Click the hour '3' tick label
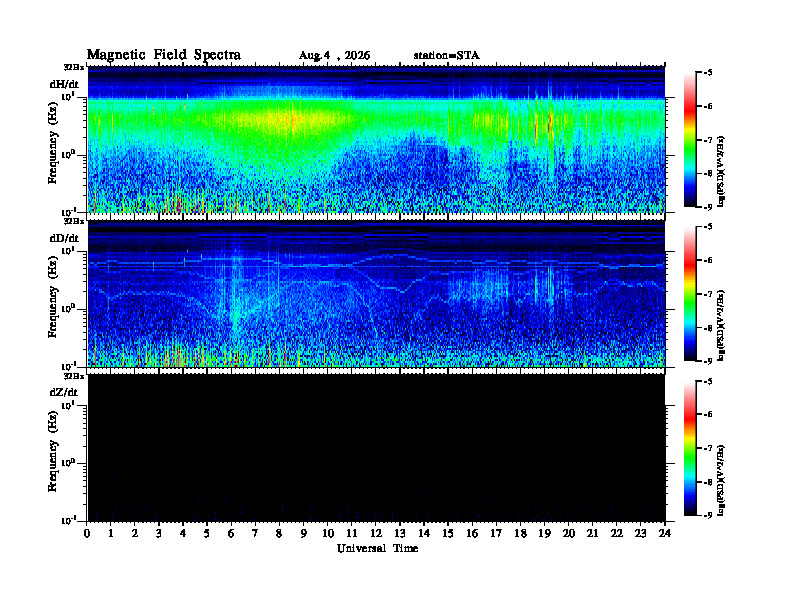The width and height of the screenshot is (792, 612). 159,533
